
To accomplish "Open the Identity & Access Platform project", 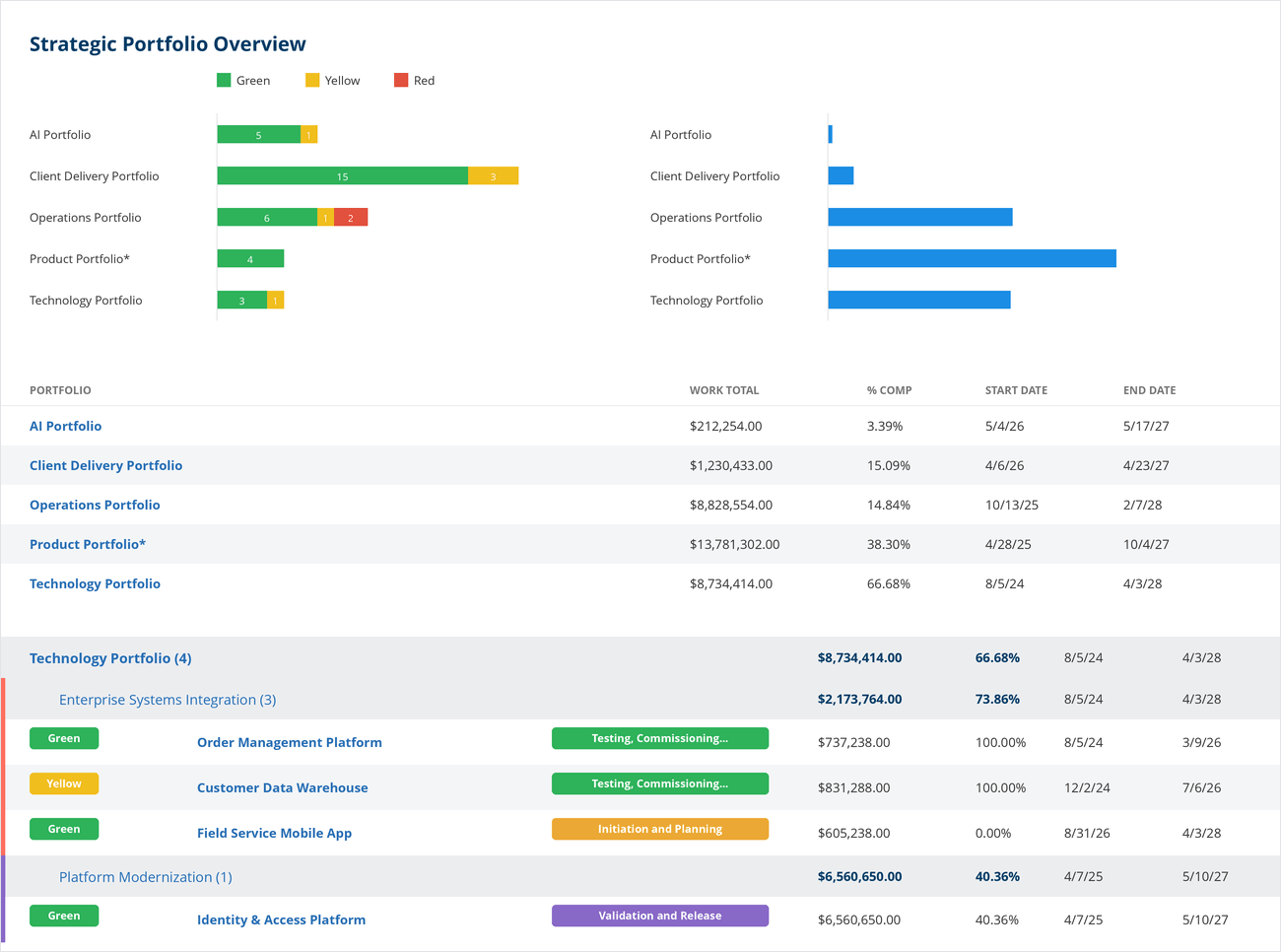I will tap(281, 919).
